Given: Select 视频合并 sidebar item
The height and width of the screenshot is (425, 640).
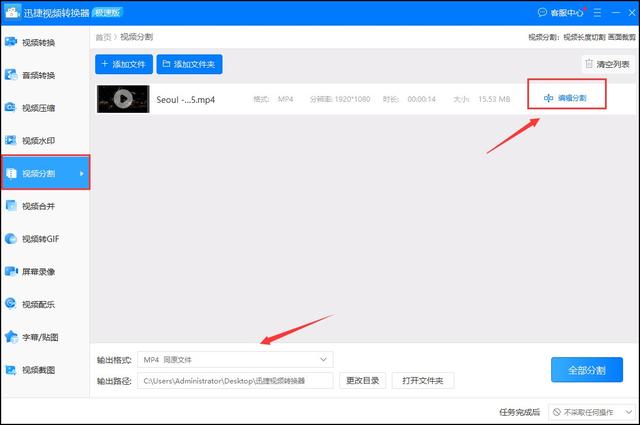Looking at the screenshot, I should pyautogui.click(x=38, y=206).
